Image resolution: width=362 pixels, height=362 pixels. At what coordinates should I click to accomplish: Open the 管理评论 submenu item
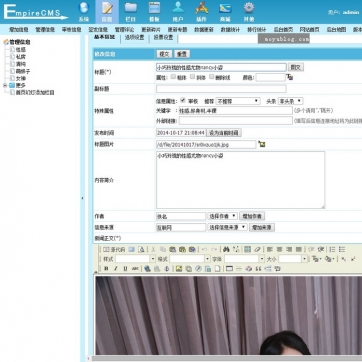124,30
